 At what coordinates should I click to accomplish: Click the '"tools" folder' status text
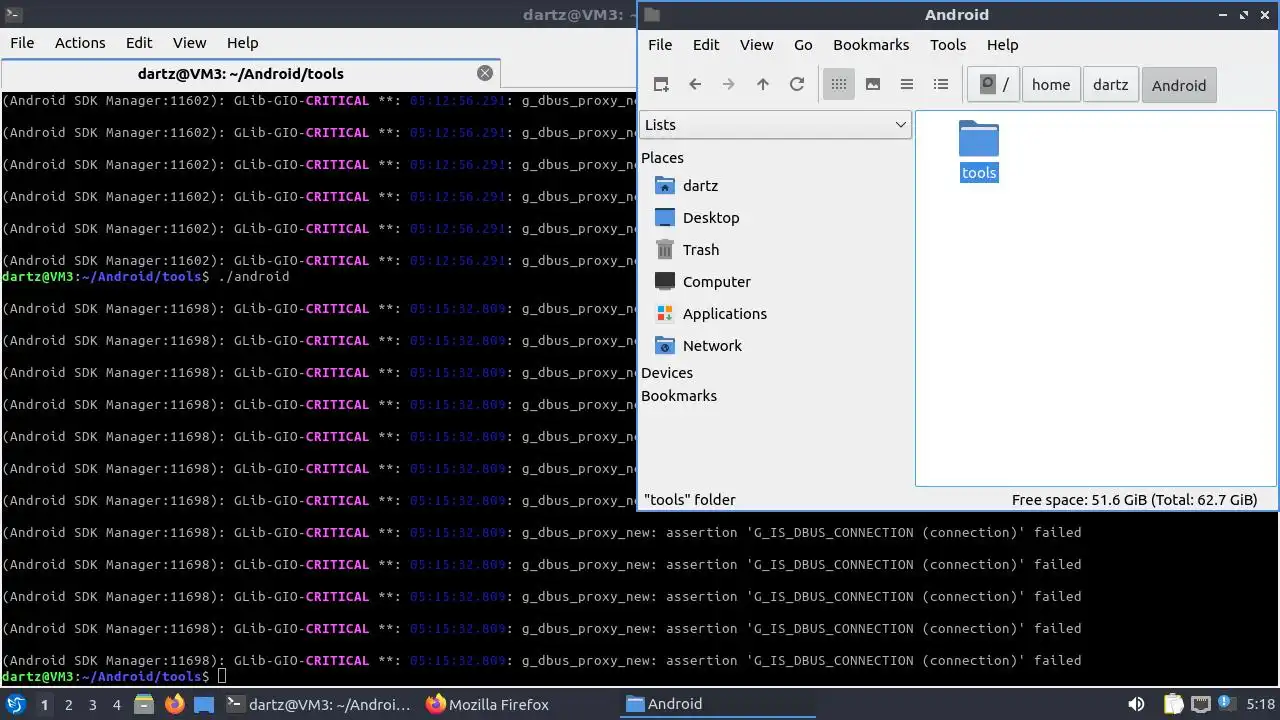click(690, 500)
